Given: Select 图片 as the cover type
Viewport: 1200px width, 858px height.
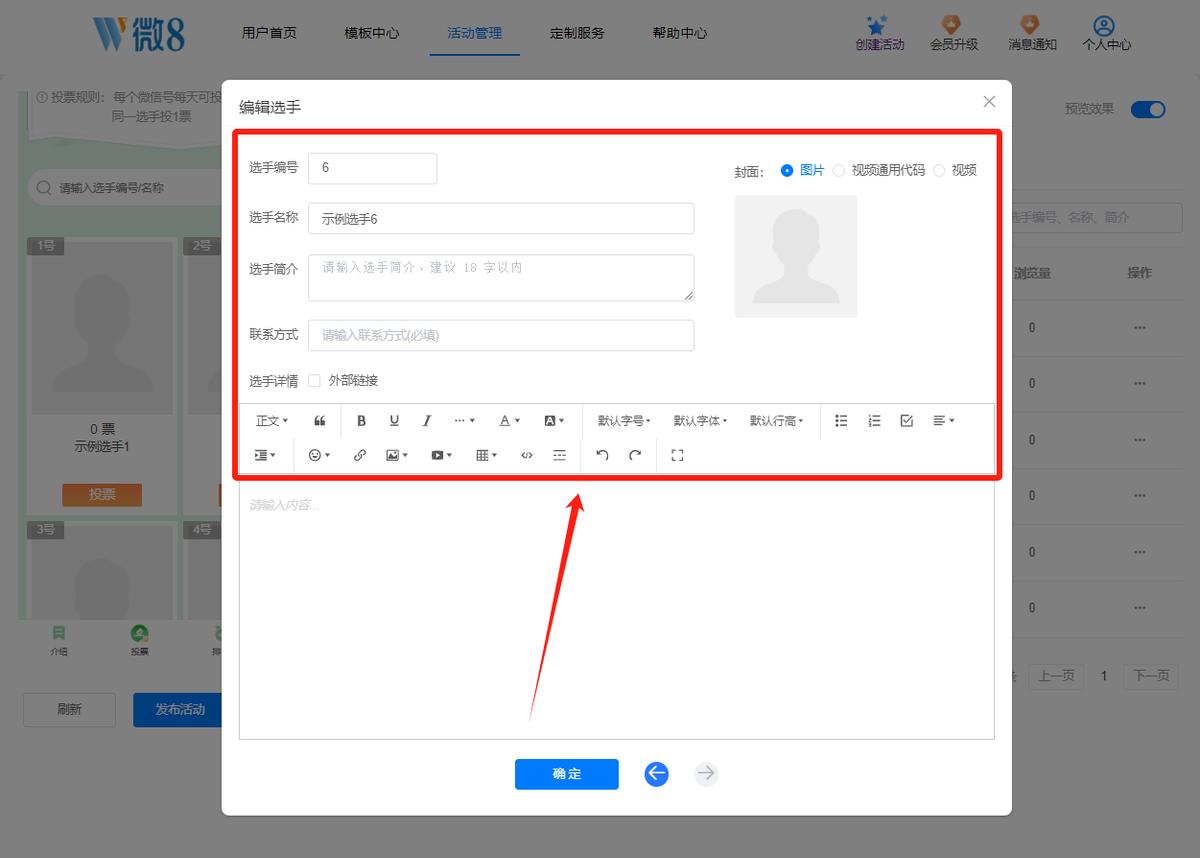Looking at the screenshot, I should (803, 171).
